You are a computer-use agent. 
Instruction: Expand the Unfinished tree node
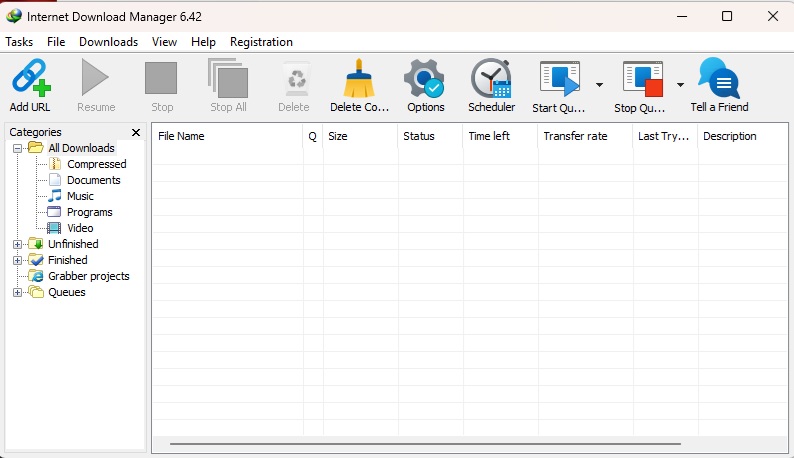[x=18, y=244]
